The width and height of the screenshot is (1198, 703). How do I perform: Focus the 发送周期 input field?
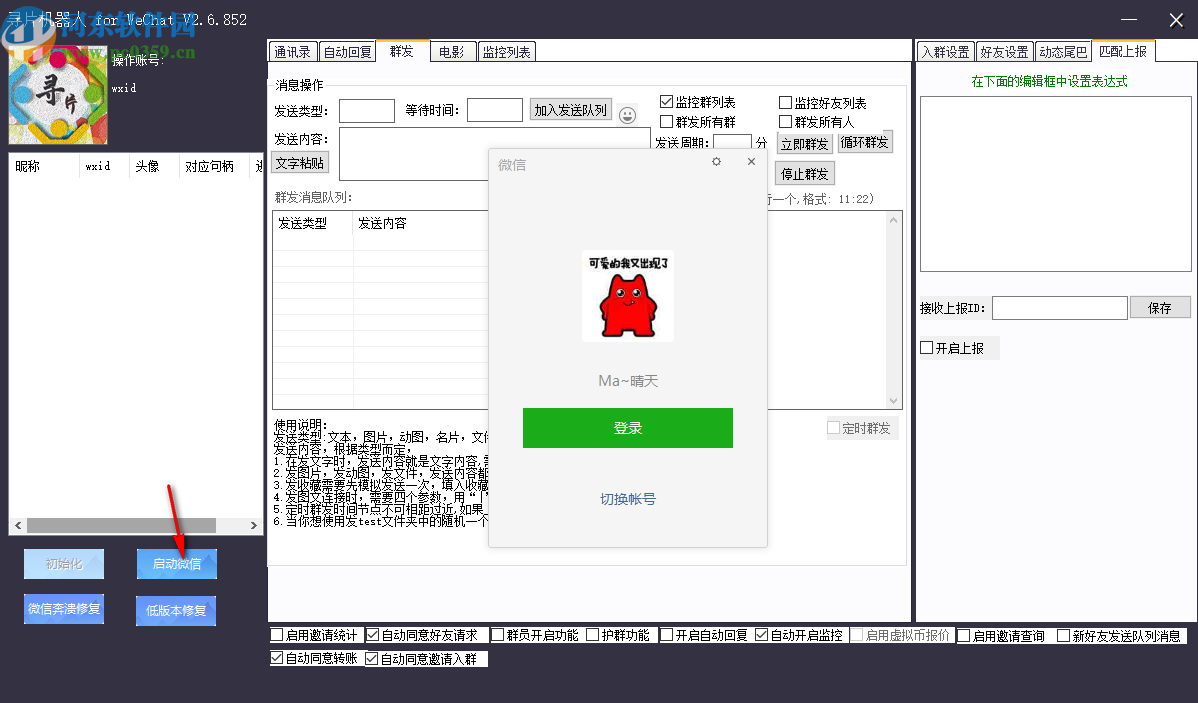pyautogui.click(x=733, y=141)
